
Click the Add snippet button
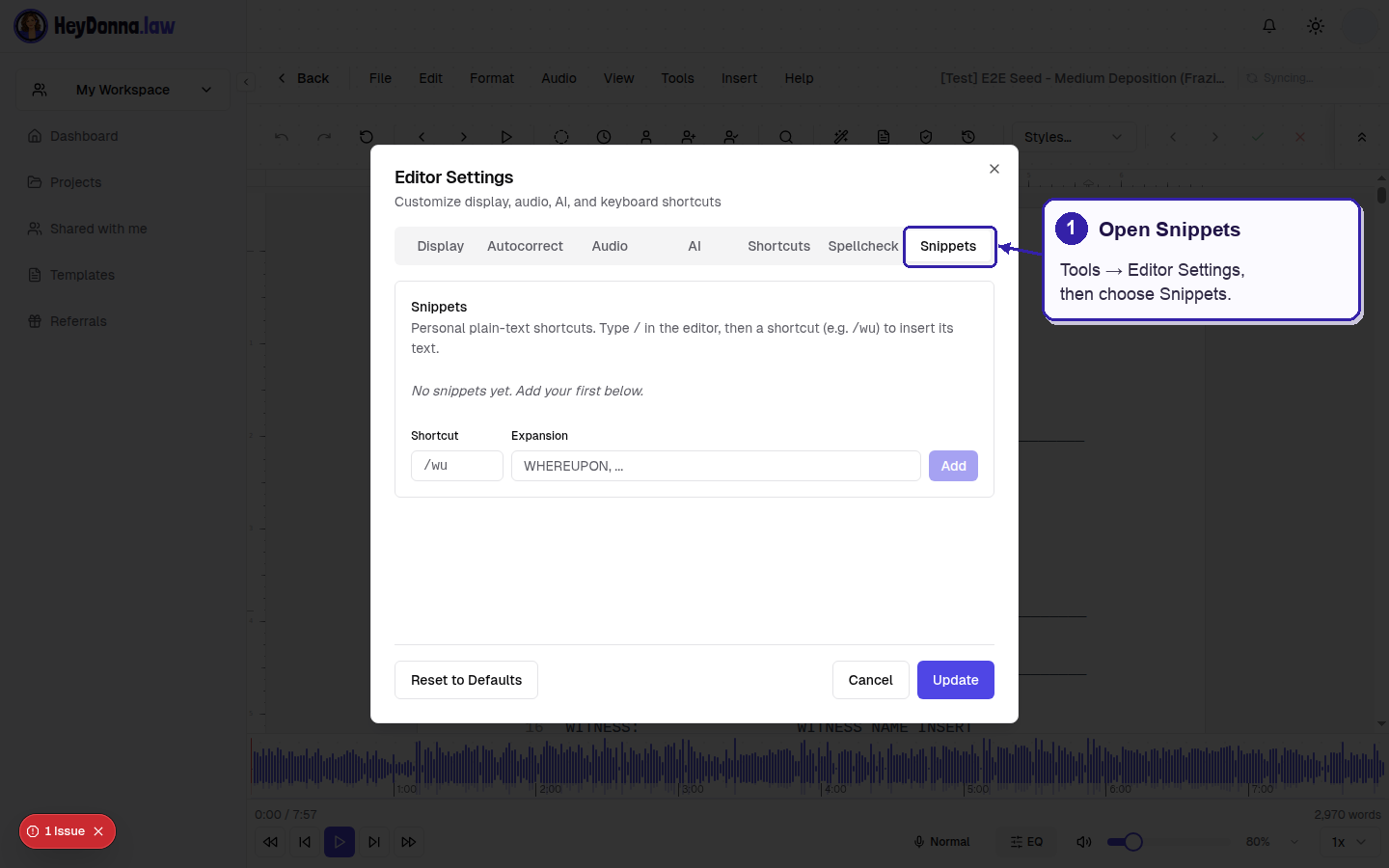tap(953, 466)
